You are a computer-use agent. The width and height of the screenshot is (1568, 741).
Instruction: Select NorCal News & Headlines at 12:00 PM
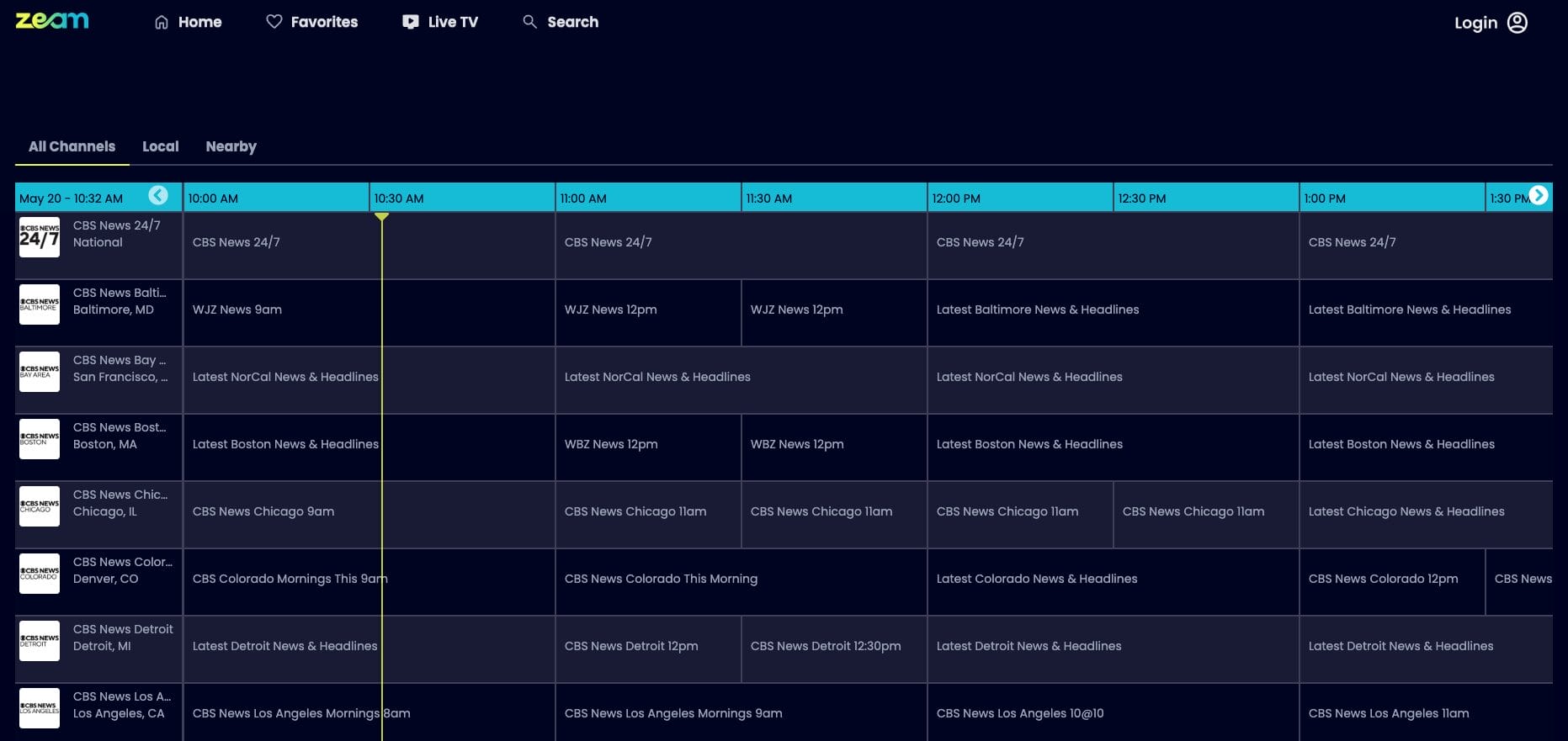click(1114, 380)
